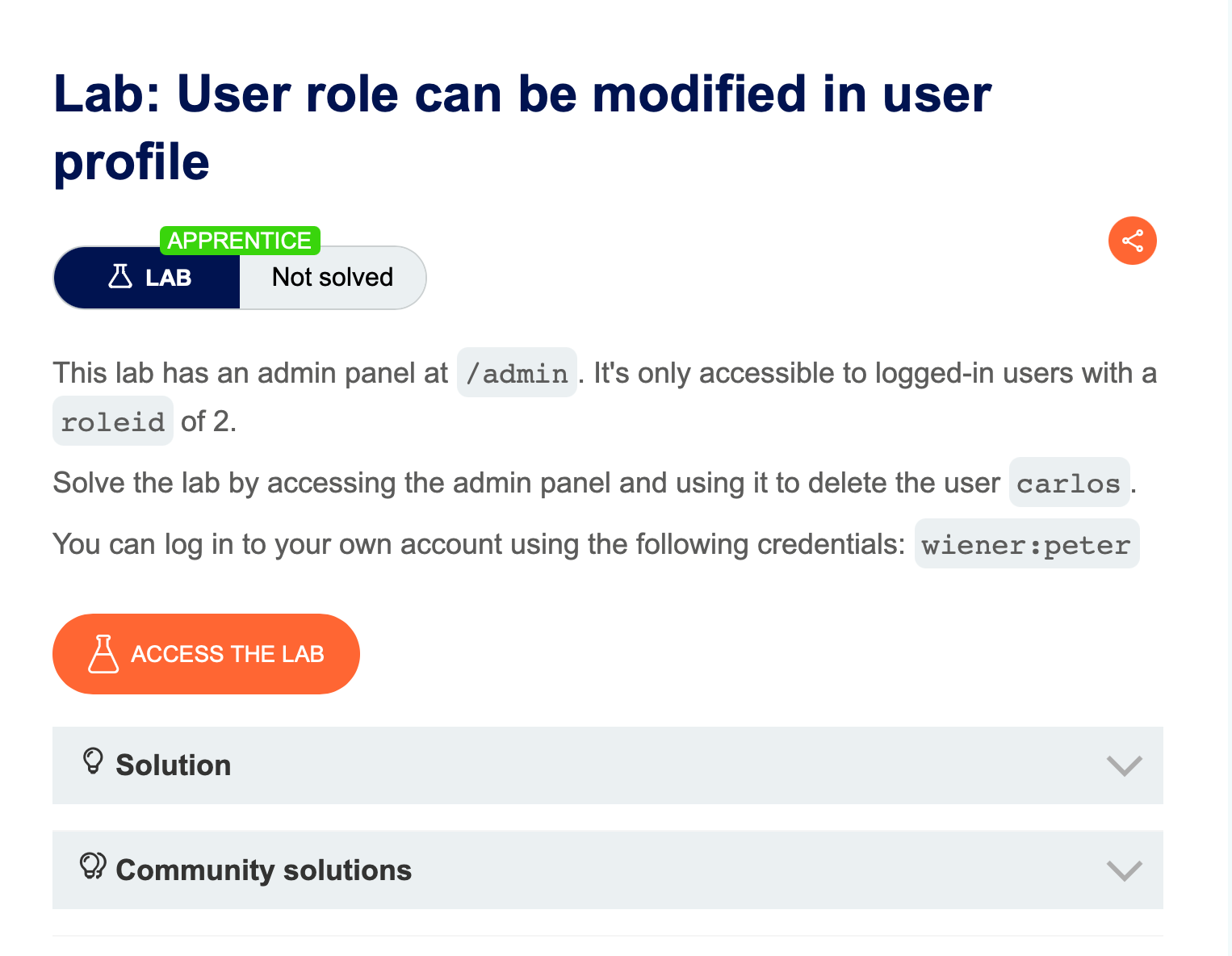
Task: Click the /admin code snippet
Action: pos(517,373)
